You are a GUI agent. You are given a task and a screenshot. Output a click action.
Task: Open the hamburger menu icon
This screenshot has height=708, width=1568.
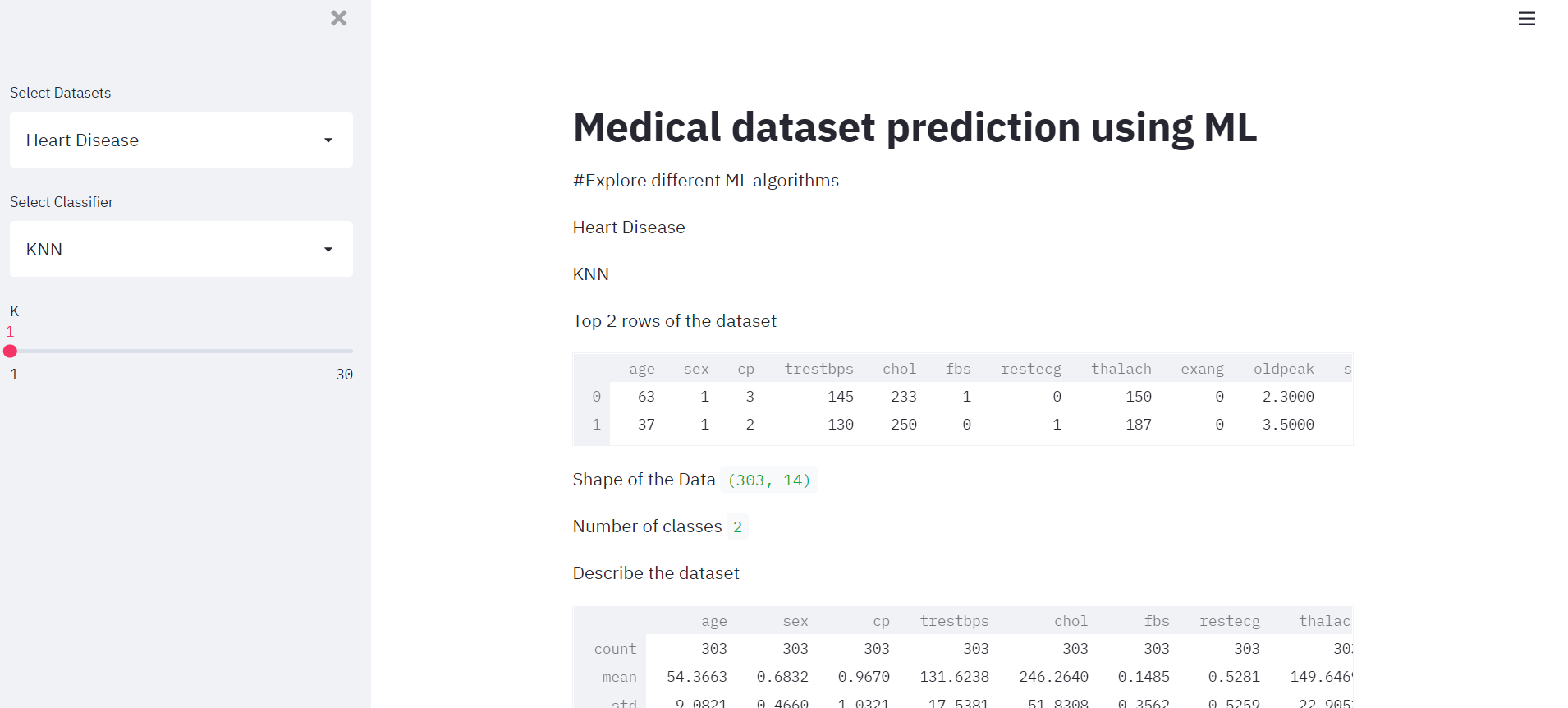point(1526,19)
